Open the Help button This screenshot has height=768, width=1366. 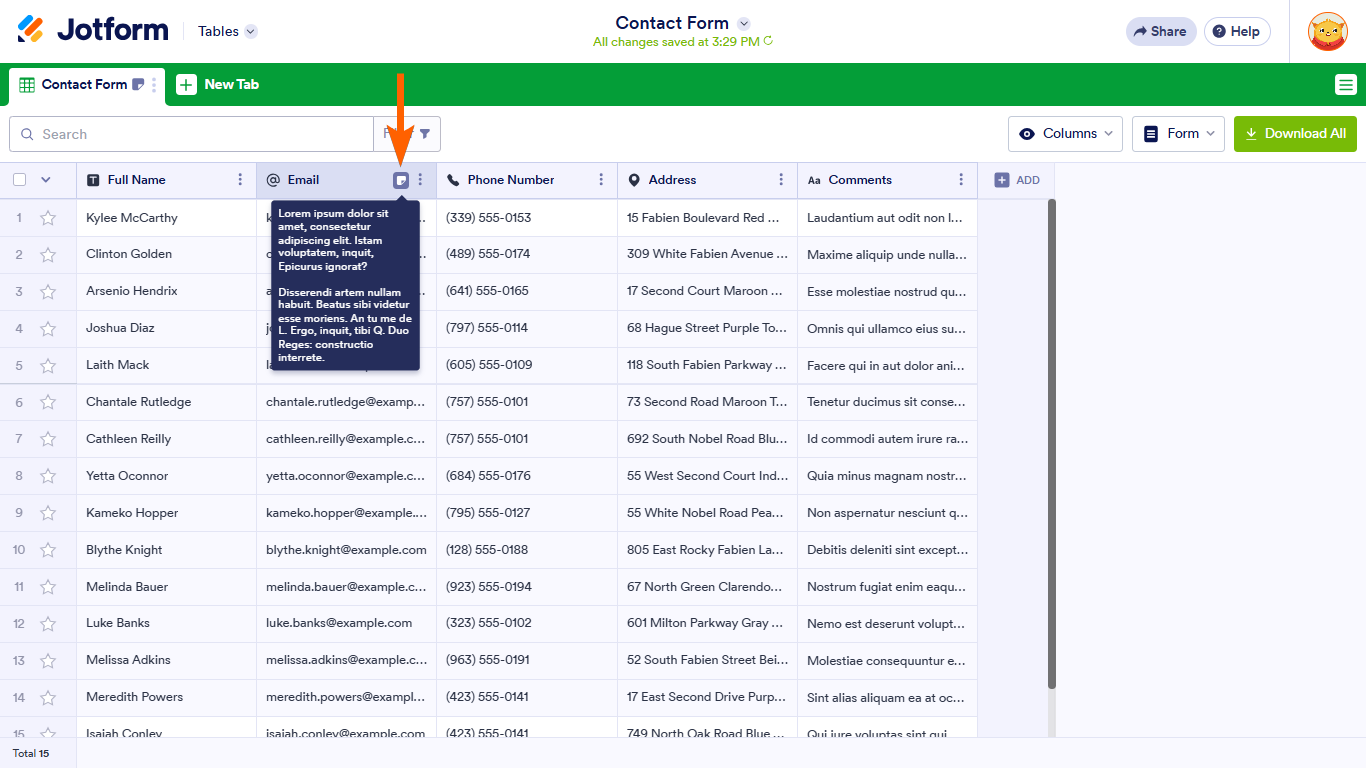[x=1237, y=31]
